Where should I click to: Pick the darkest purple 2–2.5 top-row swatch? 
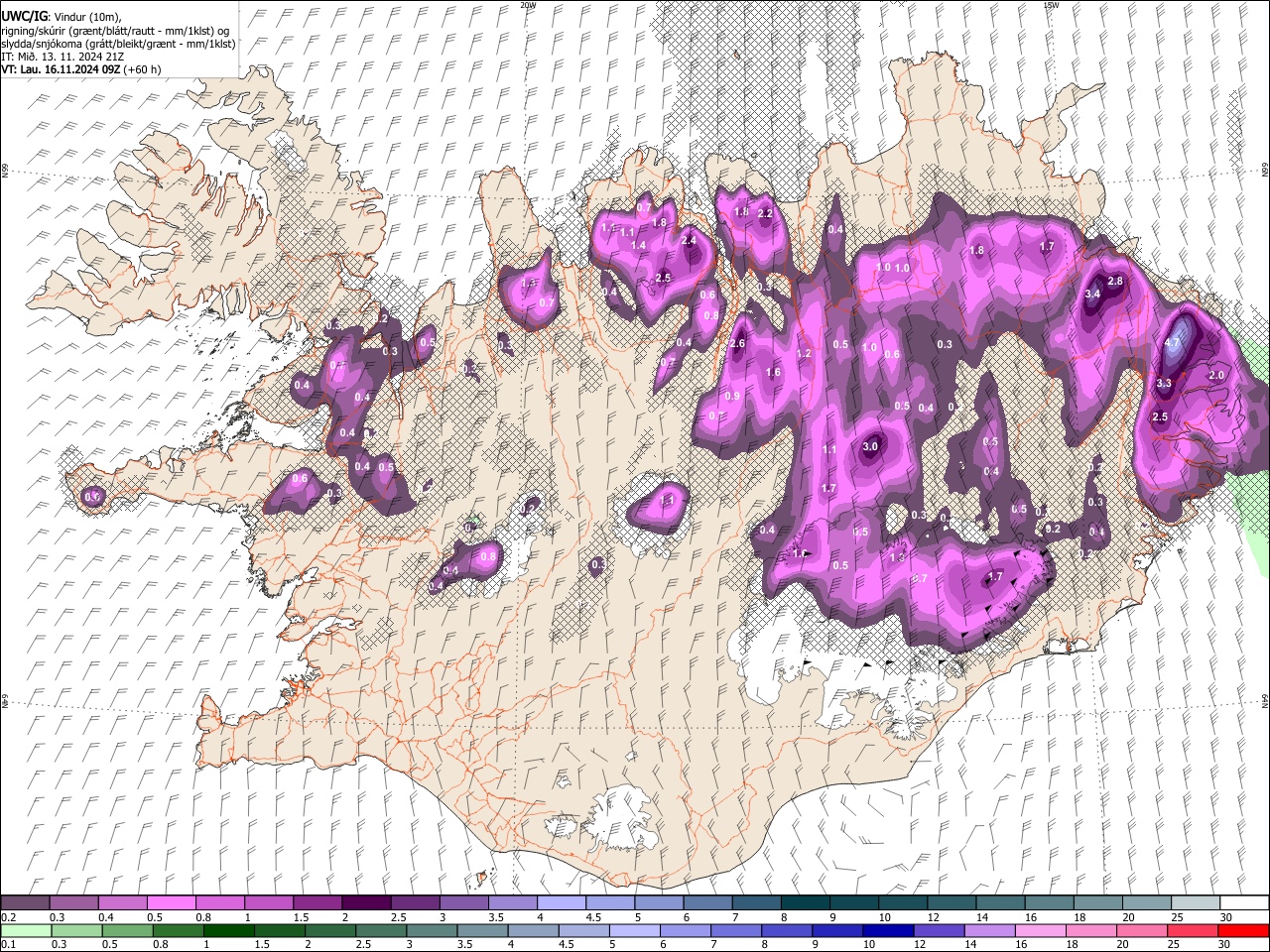point(366,903)
